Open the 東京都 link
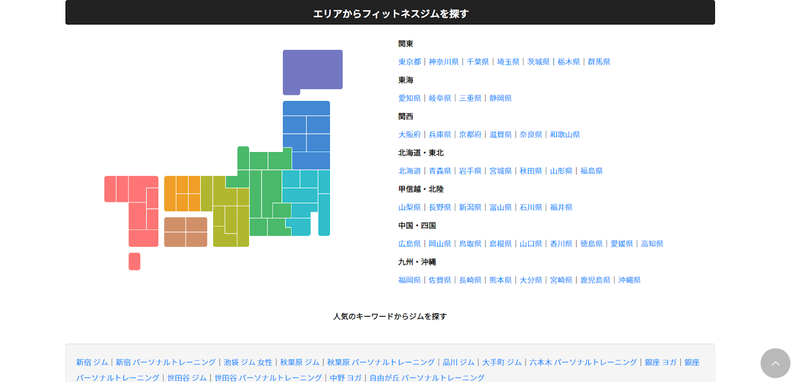The image size is (800, 382). [410, 62]
